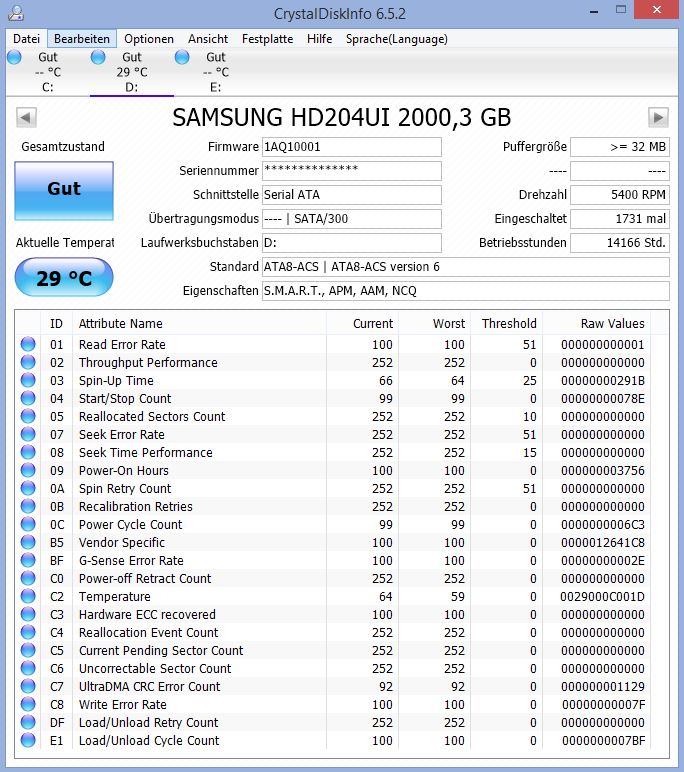Screen dimensions: 684x772
Task: Click Eigenschaften field S.M.A.R.T., APM, AAM, NCQ
Action: (x=466, y=291)
